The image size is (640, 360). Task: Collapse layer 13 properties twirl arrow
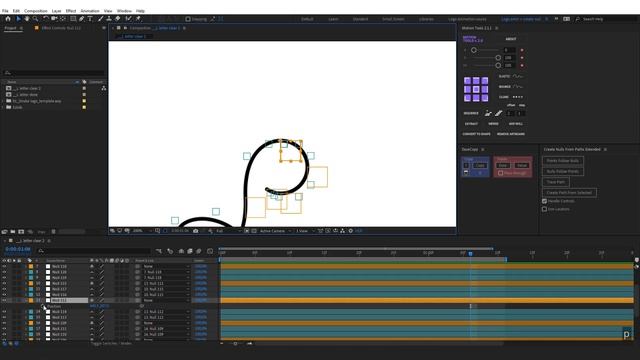pyautogui.click(x=27, y=300)
